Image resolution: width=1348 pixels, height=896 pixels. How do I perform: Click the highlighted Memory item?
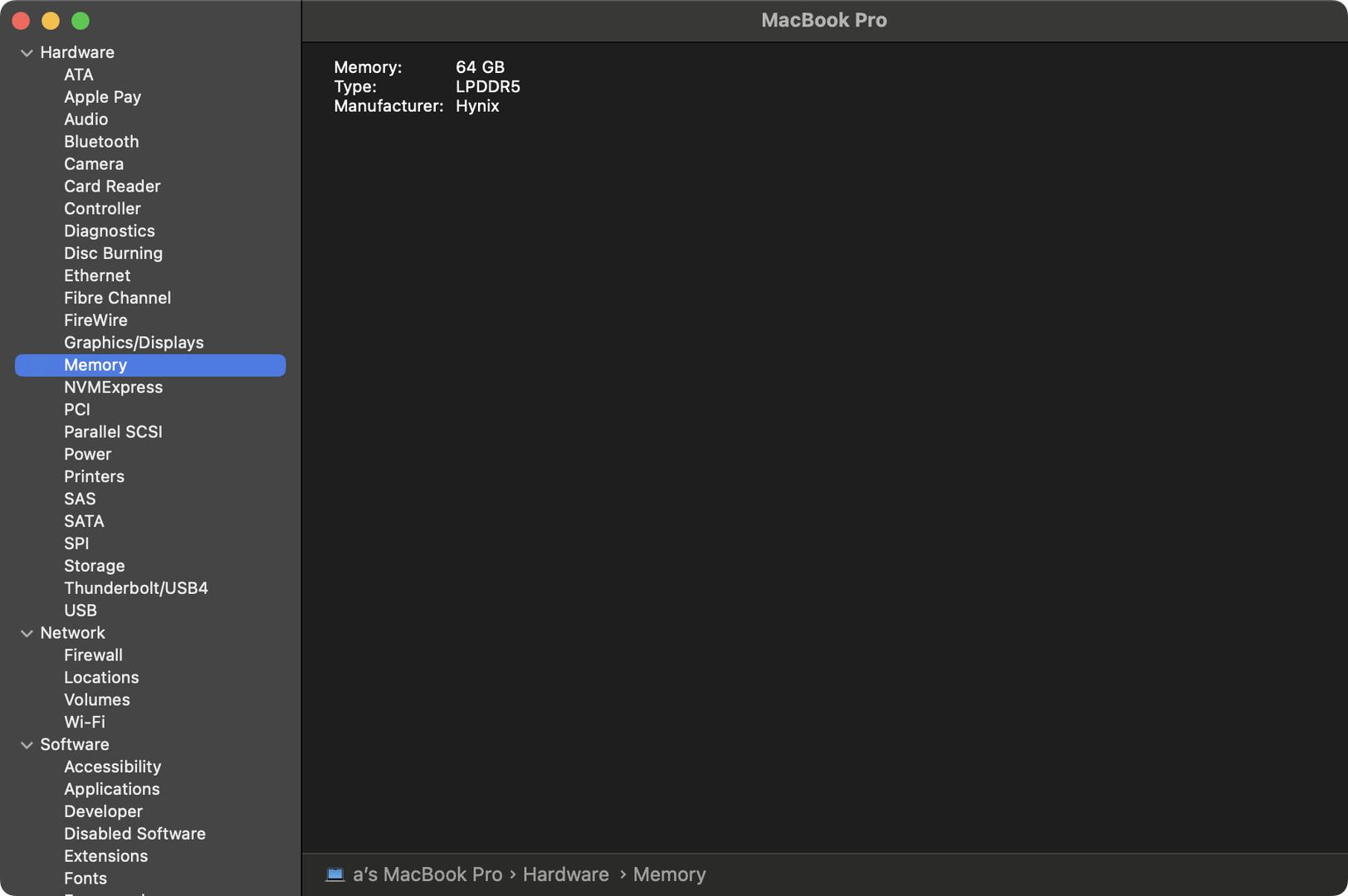point(150,365)
